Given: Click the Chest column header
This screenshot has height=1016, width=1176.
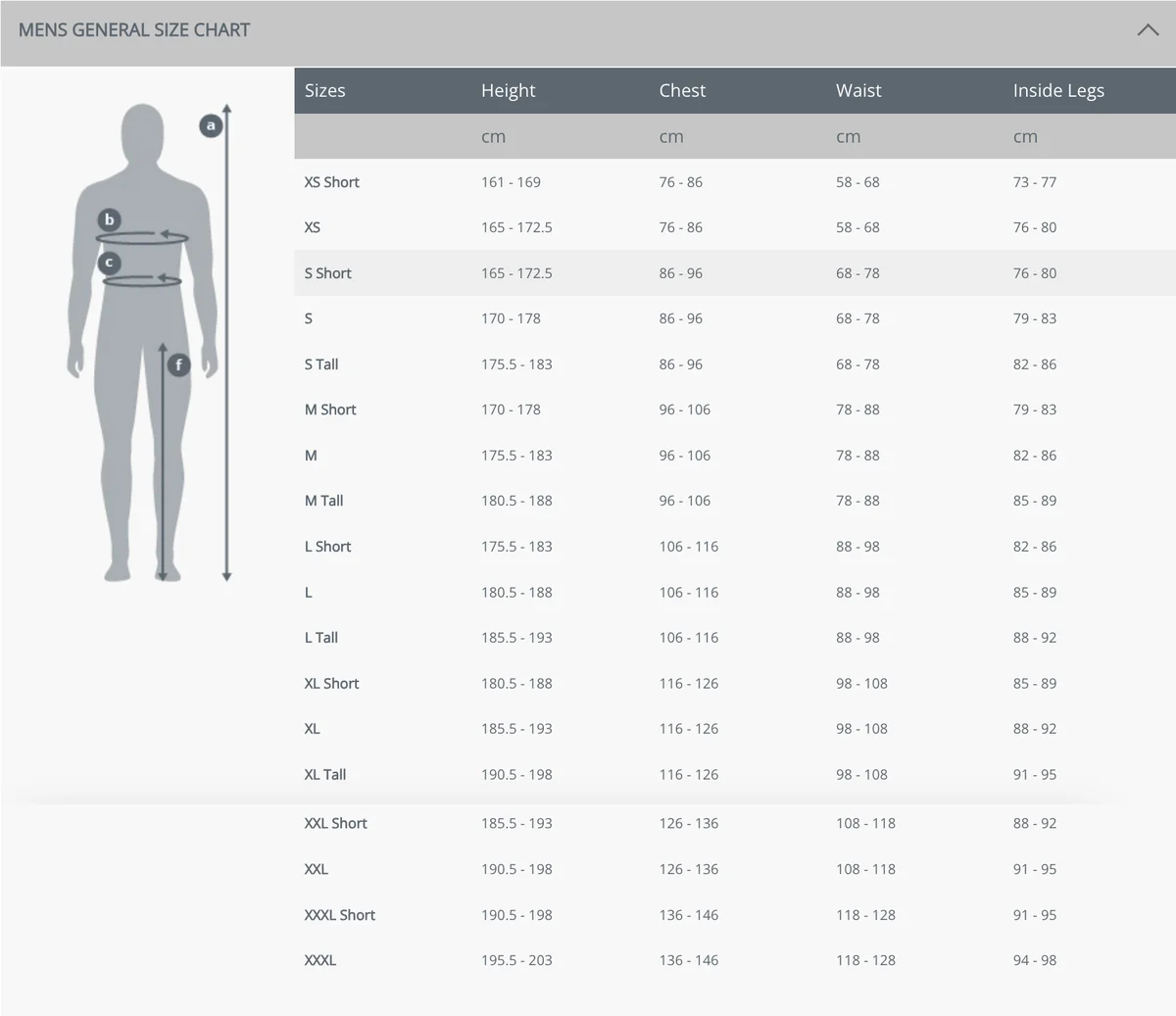Looking at the screenshot, I should coord(682,91).
